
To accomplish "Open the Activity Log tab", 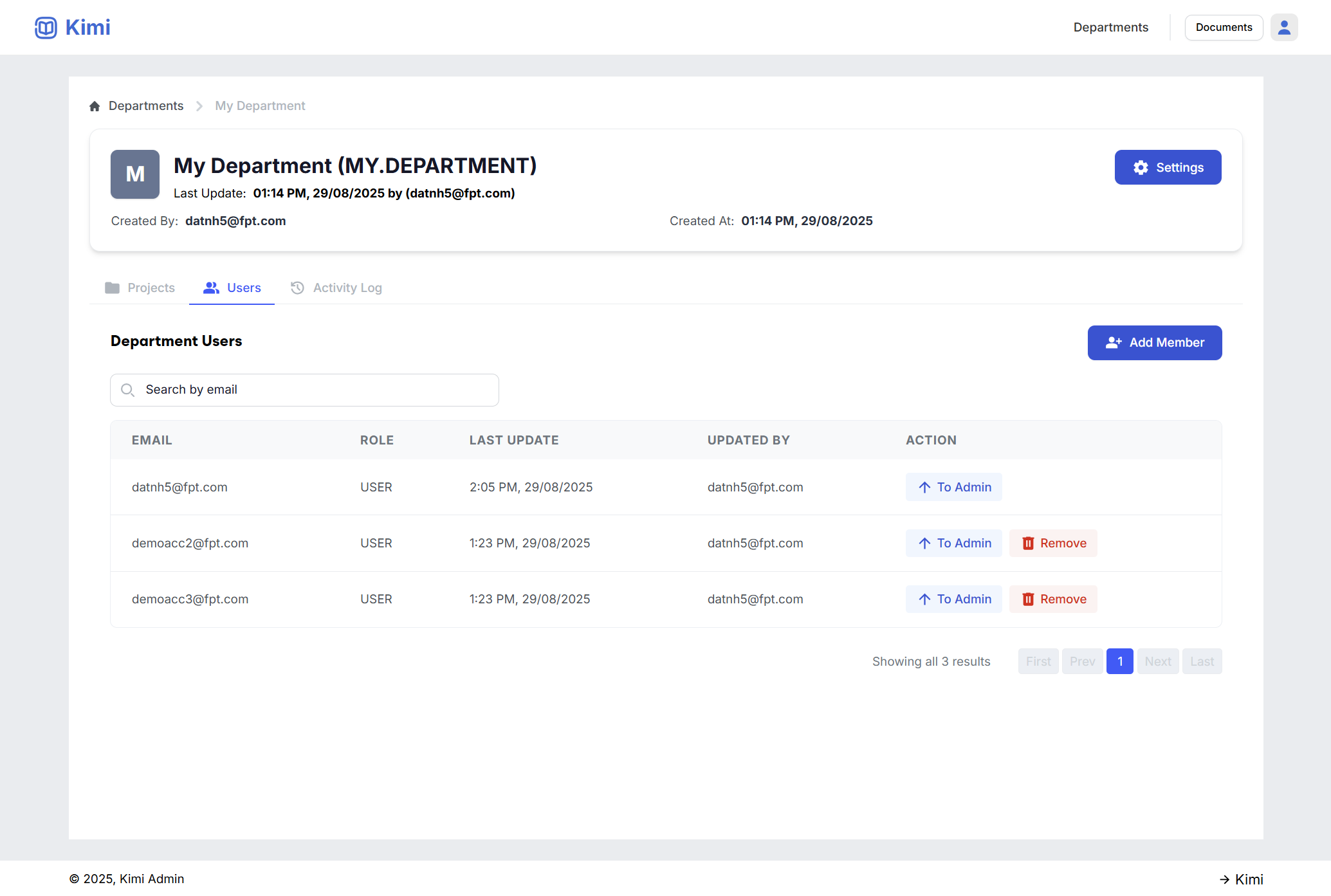I will (x=336, y=288).
